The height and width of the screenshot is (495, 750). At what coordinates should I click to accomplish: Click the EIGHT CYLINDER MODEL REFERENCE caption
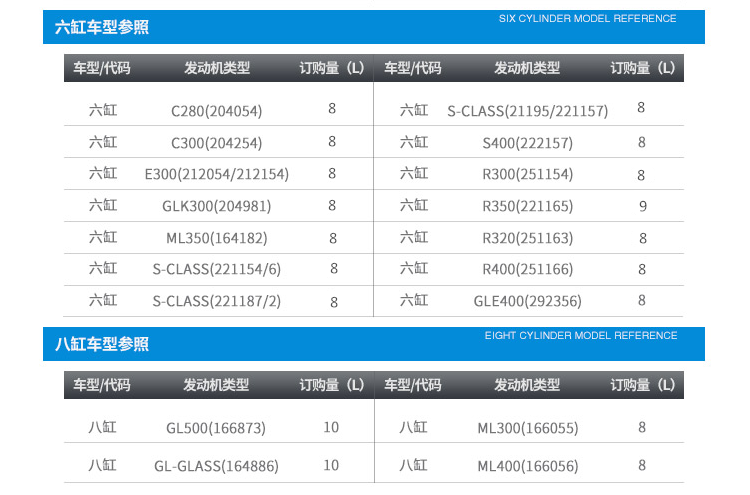tap(581, 335)
